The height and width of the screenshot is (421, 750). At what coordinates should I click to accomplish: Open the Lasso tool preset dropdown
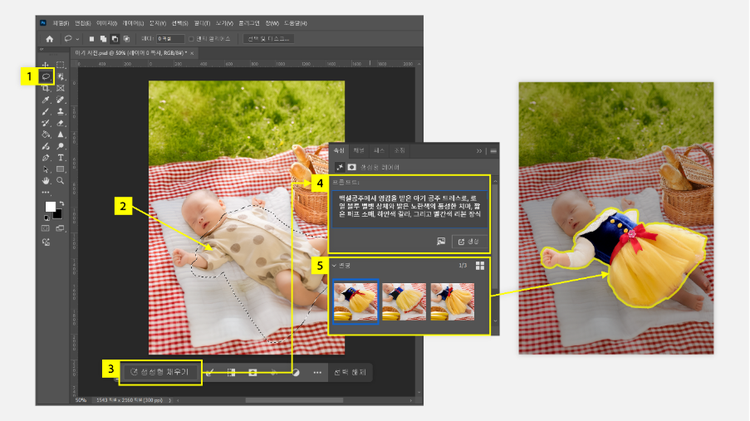pos(77,39)
